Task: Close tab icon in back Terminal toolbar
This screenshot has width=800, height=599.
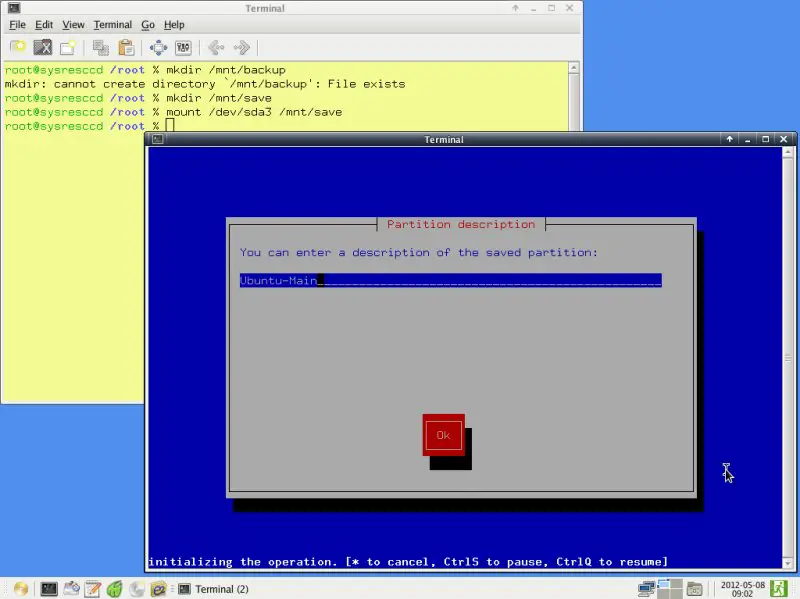Action: (43, 47)
